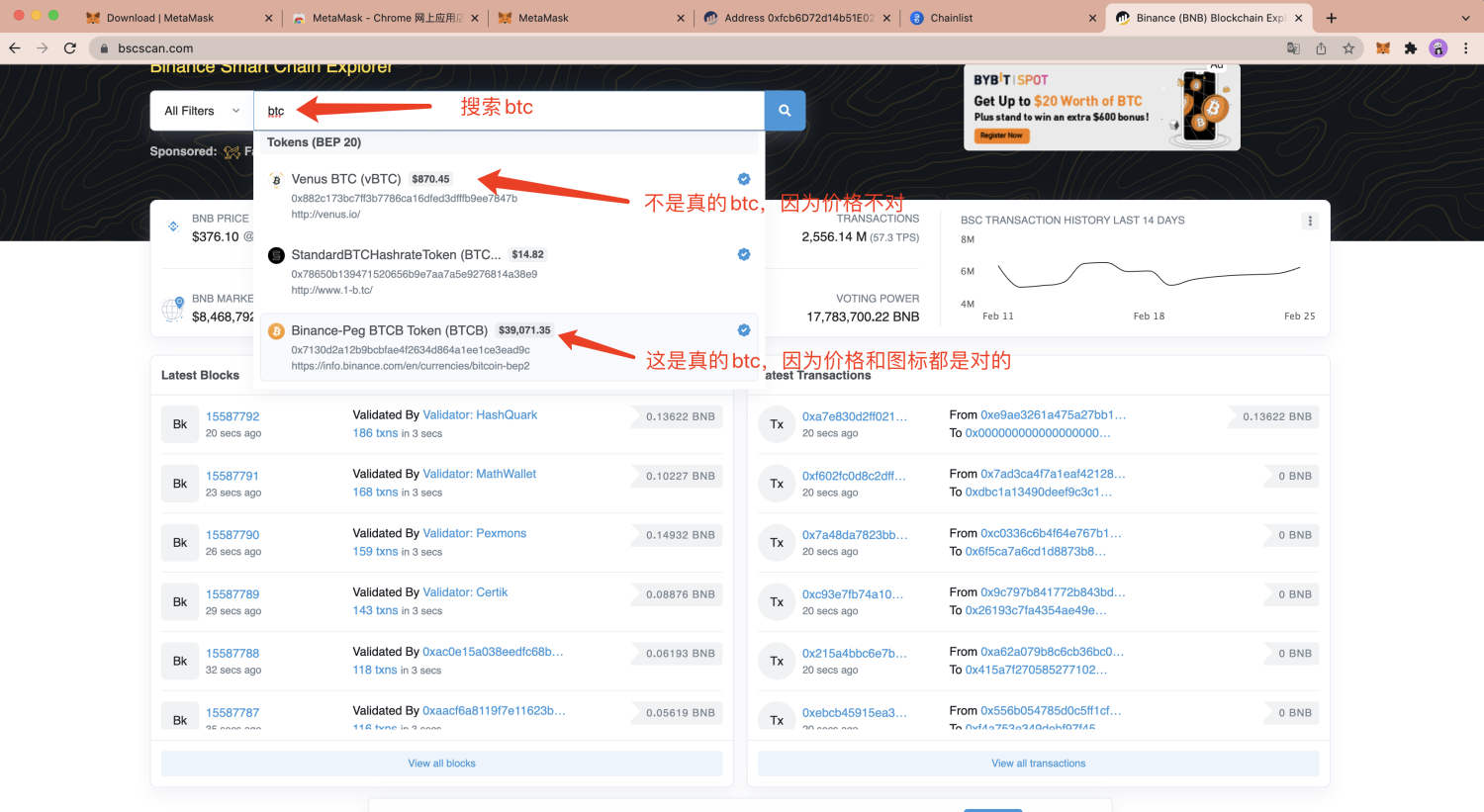Click verified badge on Venus BTC
1484x812 pixels.
744,179
